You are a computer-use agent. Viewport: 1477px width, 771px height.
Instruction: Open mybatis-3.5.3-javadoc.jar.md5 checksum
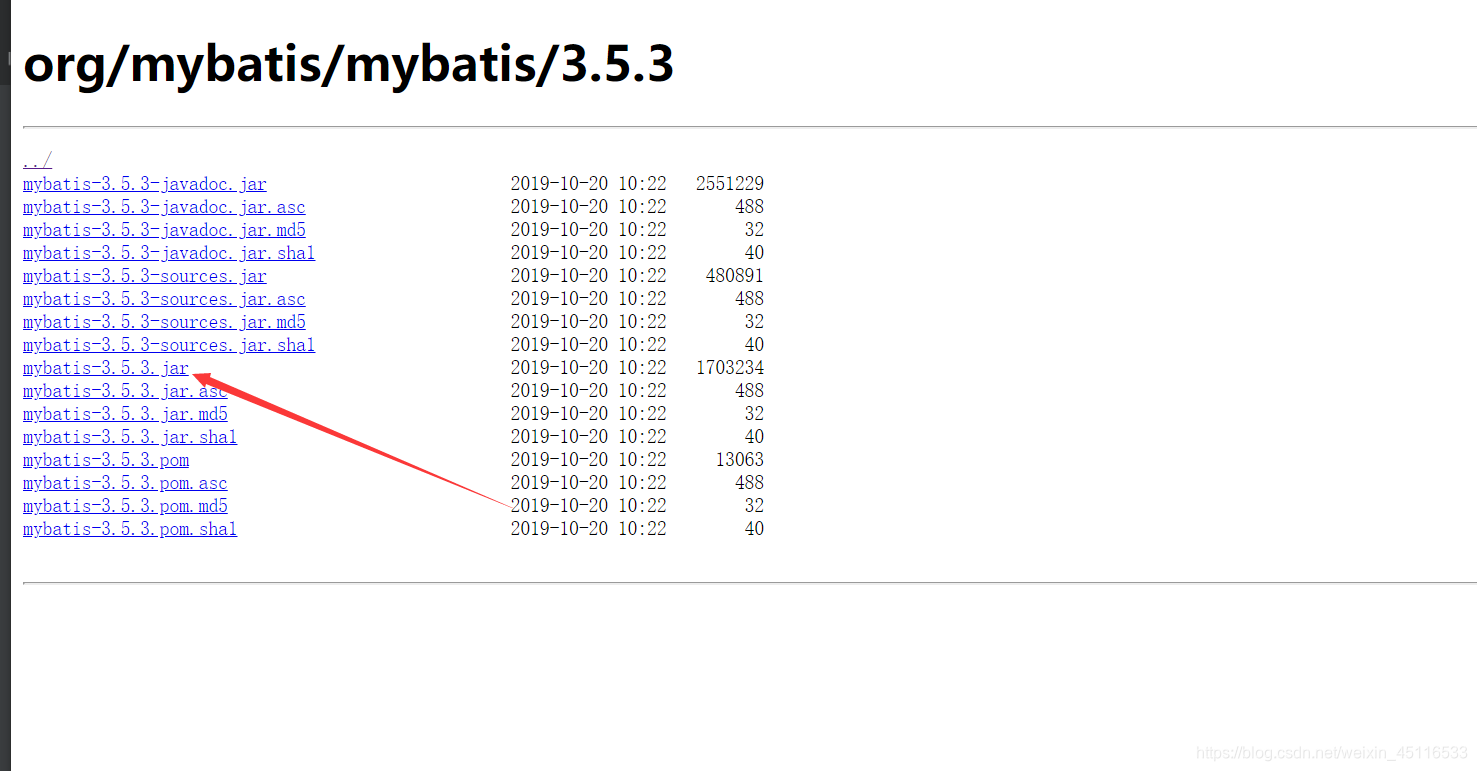click(164, 230)
